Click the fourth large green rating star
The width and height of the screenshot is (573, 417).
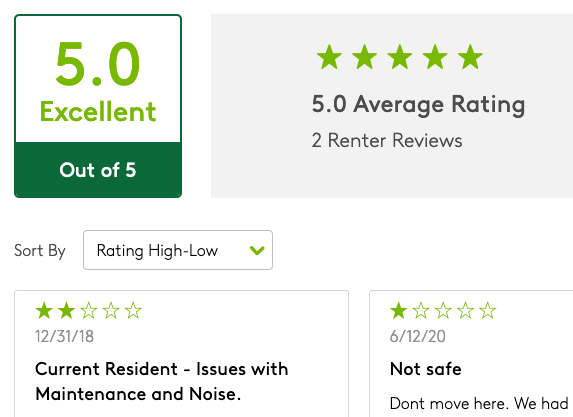click(x=435, y=57)
